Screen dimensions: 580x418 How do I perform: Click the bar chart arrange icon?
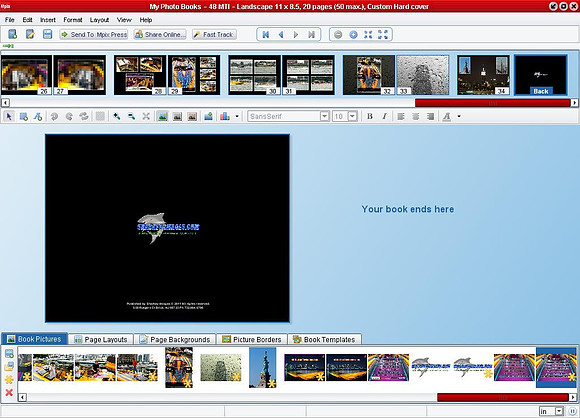(225, 117)
